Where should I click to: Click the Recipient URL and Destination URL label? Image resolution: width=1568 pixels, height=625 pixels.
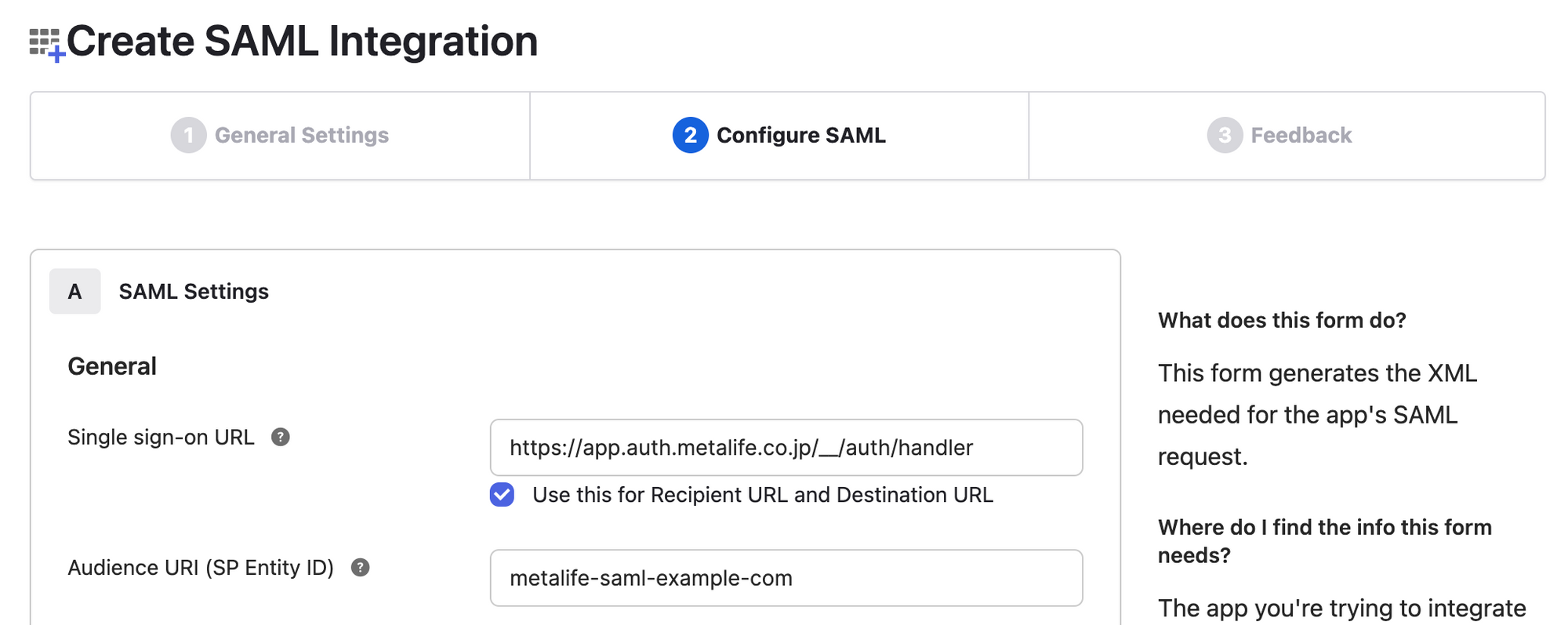(x=763, y=495)
